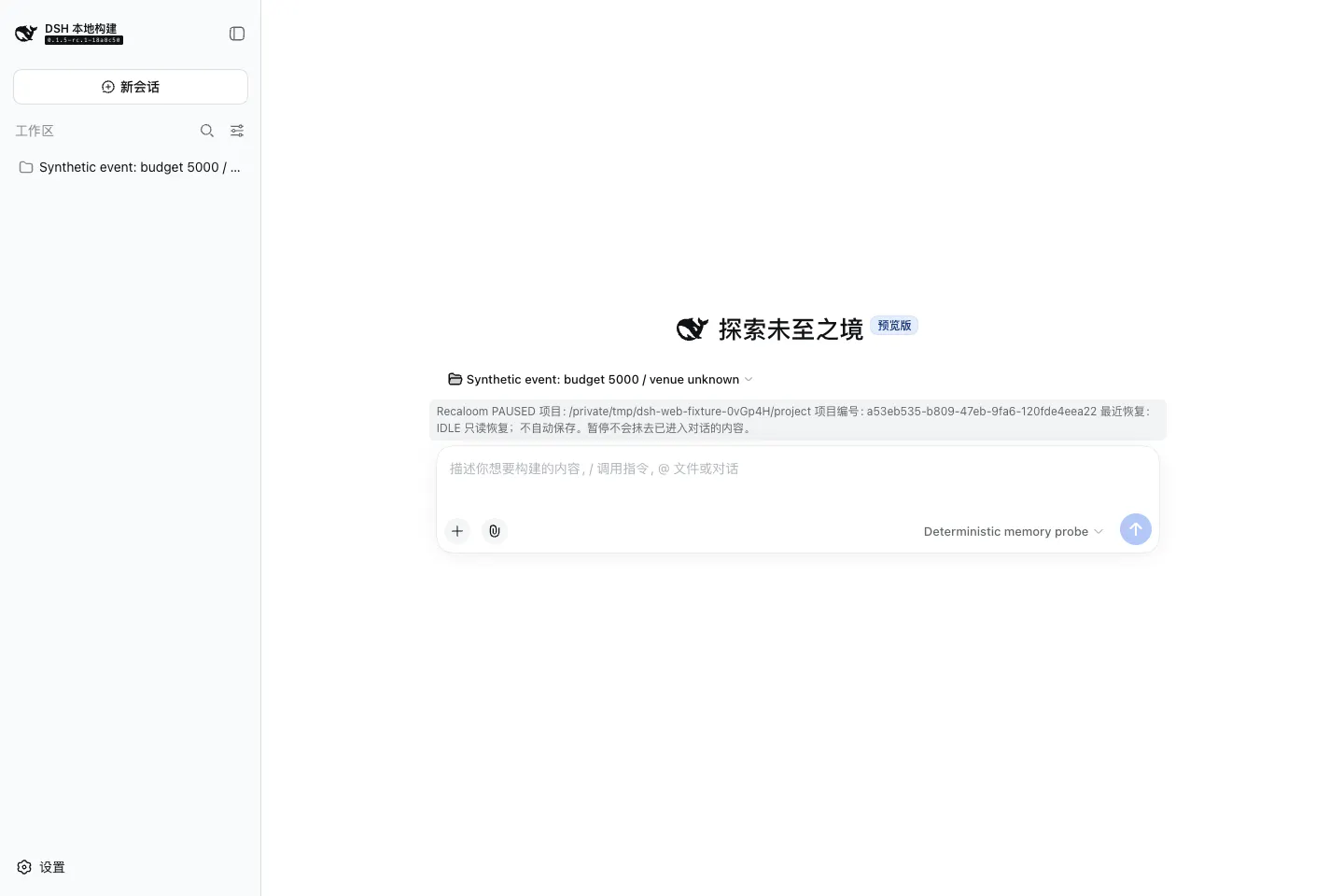This screenshot has height=896, width=1344.
Task: Collapse the sidebar with the panel icon
Action: point(237,34)
